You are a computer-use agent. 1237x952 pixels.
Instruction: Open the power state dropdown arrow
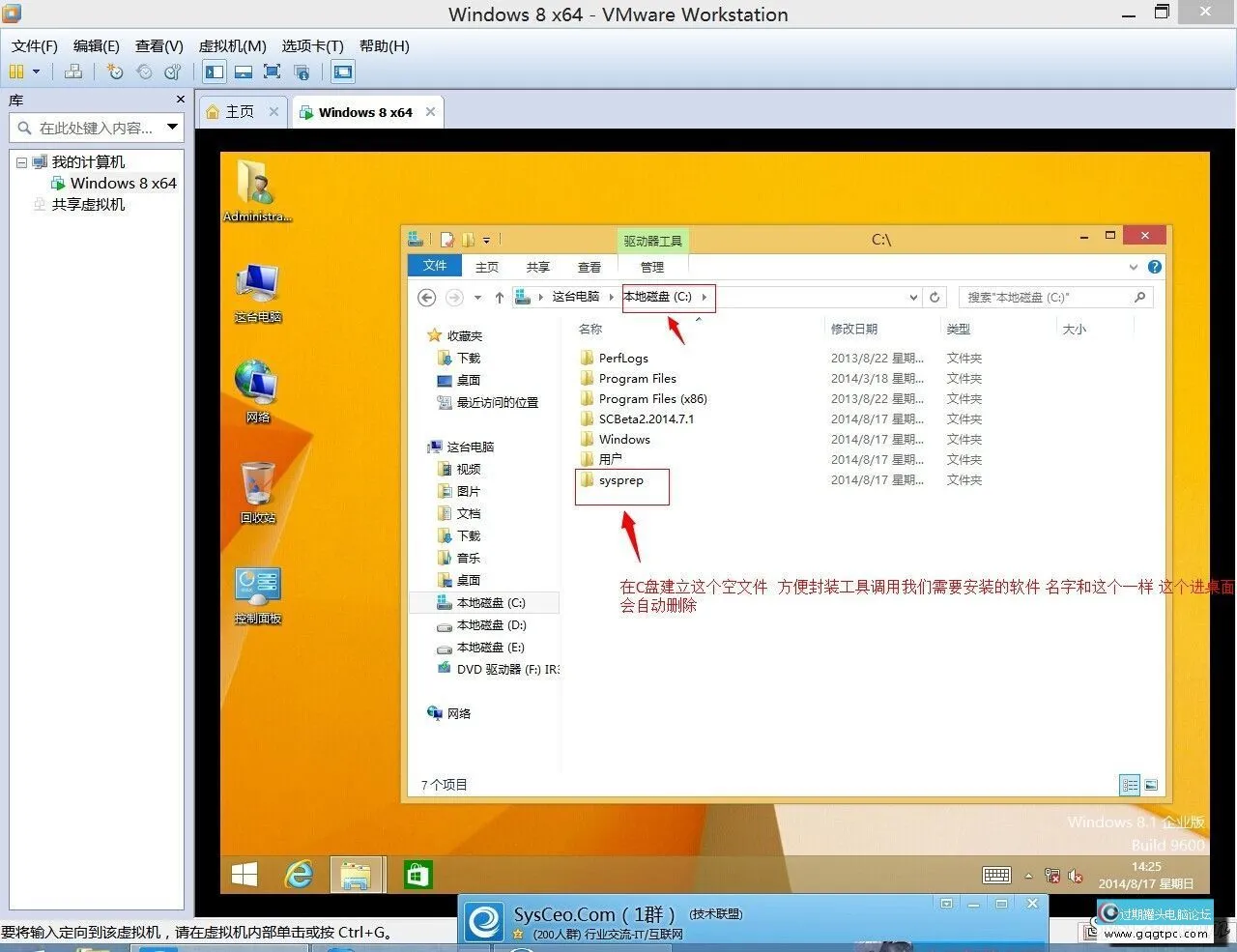pos(36,72)
